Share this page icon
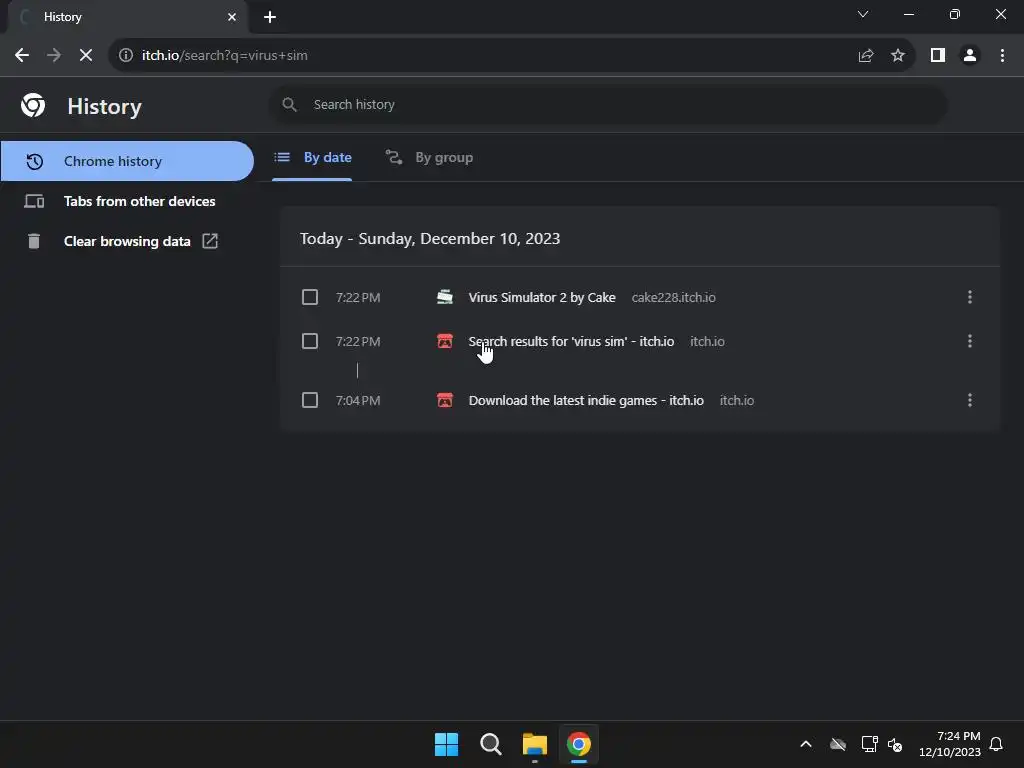This screenshot has height=768, width=1024. pos(866,56)
